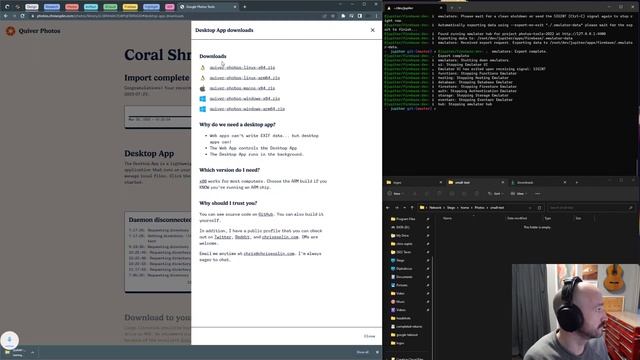Click the Quiver Photos logo icon

(x=11, y=31)
